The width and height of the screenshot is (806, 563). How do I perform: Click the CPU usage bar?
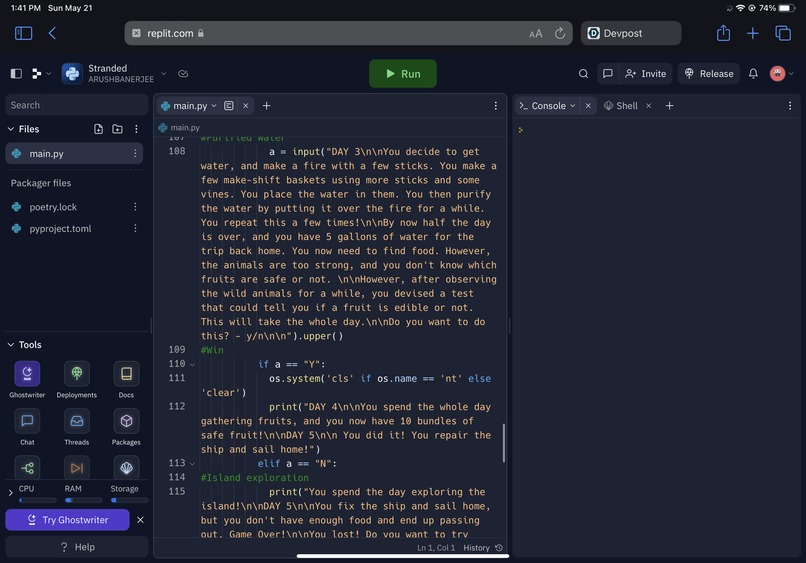pos(38,500)
